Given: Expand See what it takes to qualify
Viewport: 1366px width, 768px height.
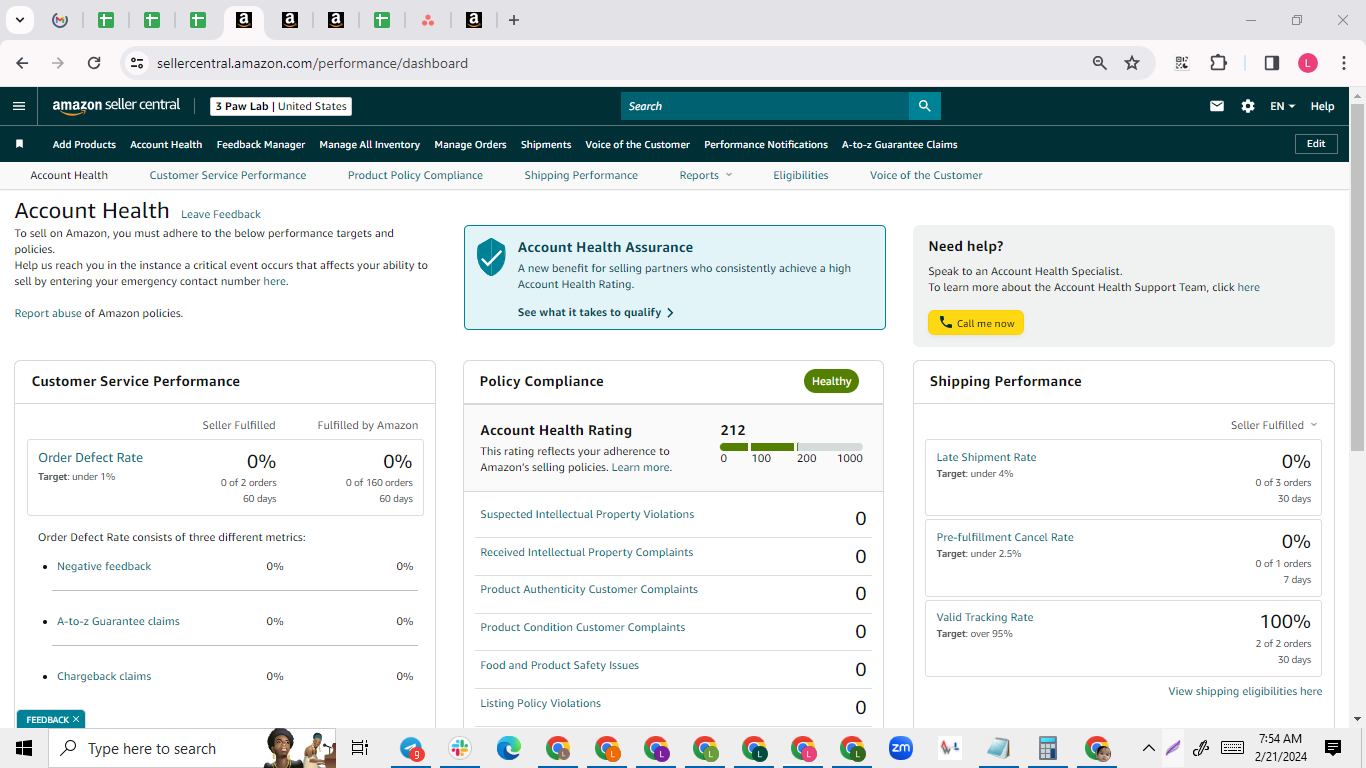Looking at the screenshot, I should pos(596,312).
